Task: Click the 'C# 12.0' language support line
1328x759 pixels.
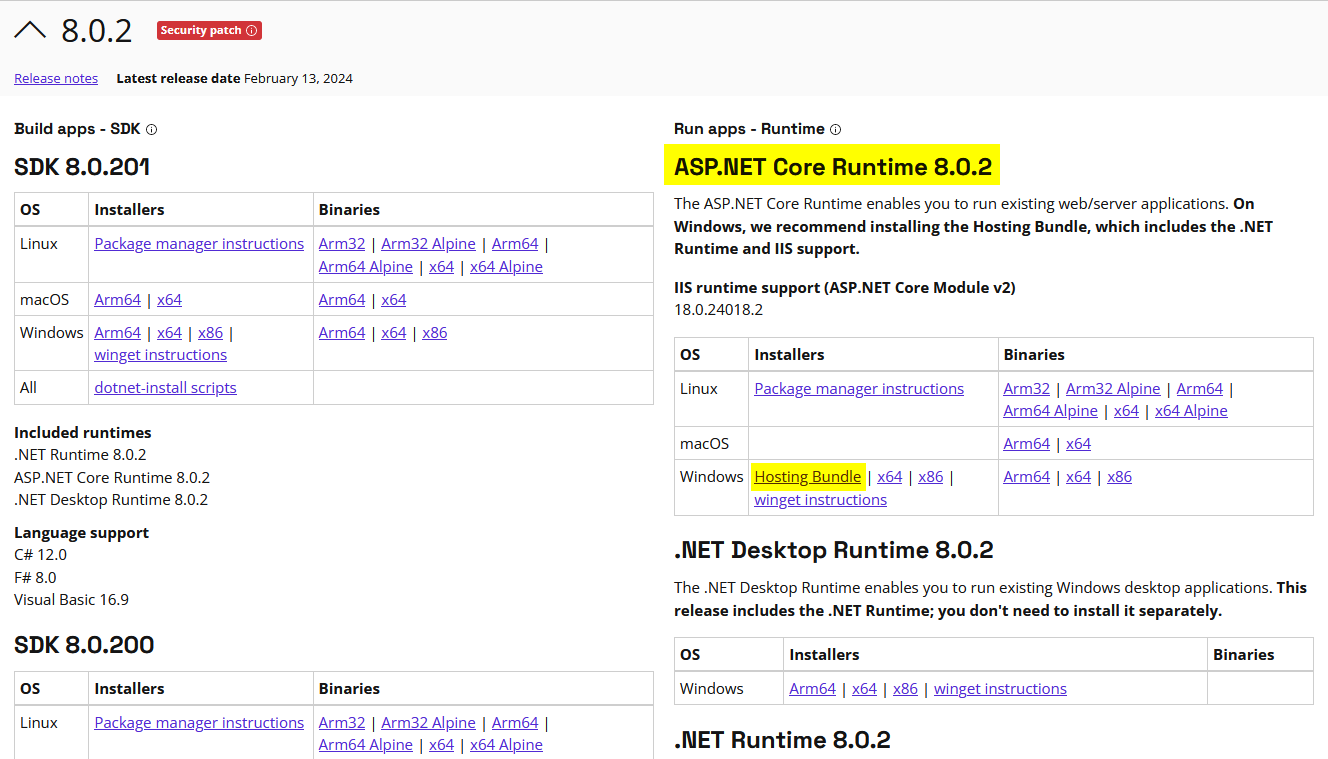Action: (x=41, y=555)
